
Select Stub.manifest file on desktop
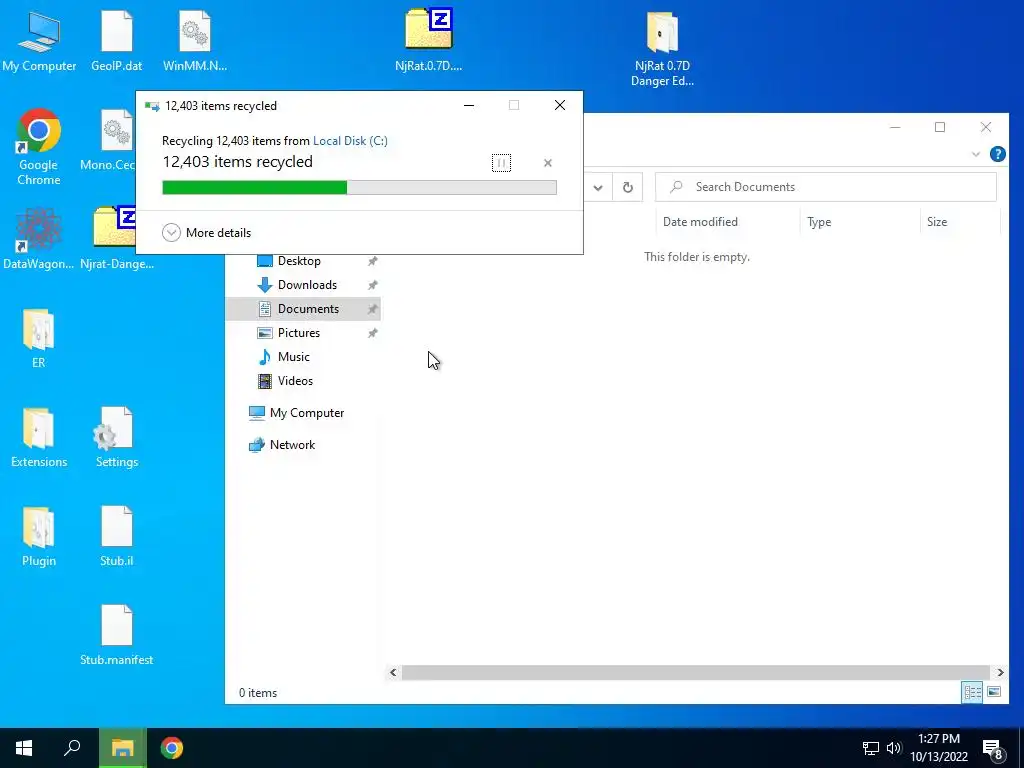coord(116,635)
